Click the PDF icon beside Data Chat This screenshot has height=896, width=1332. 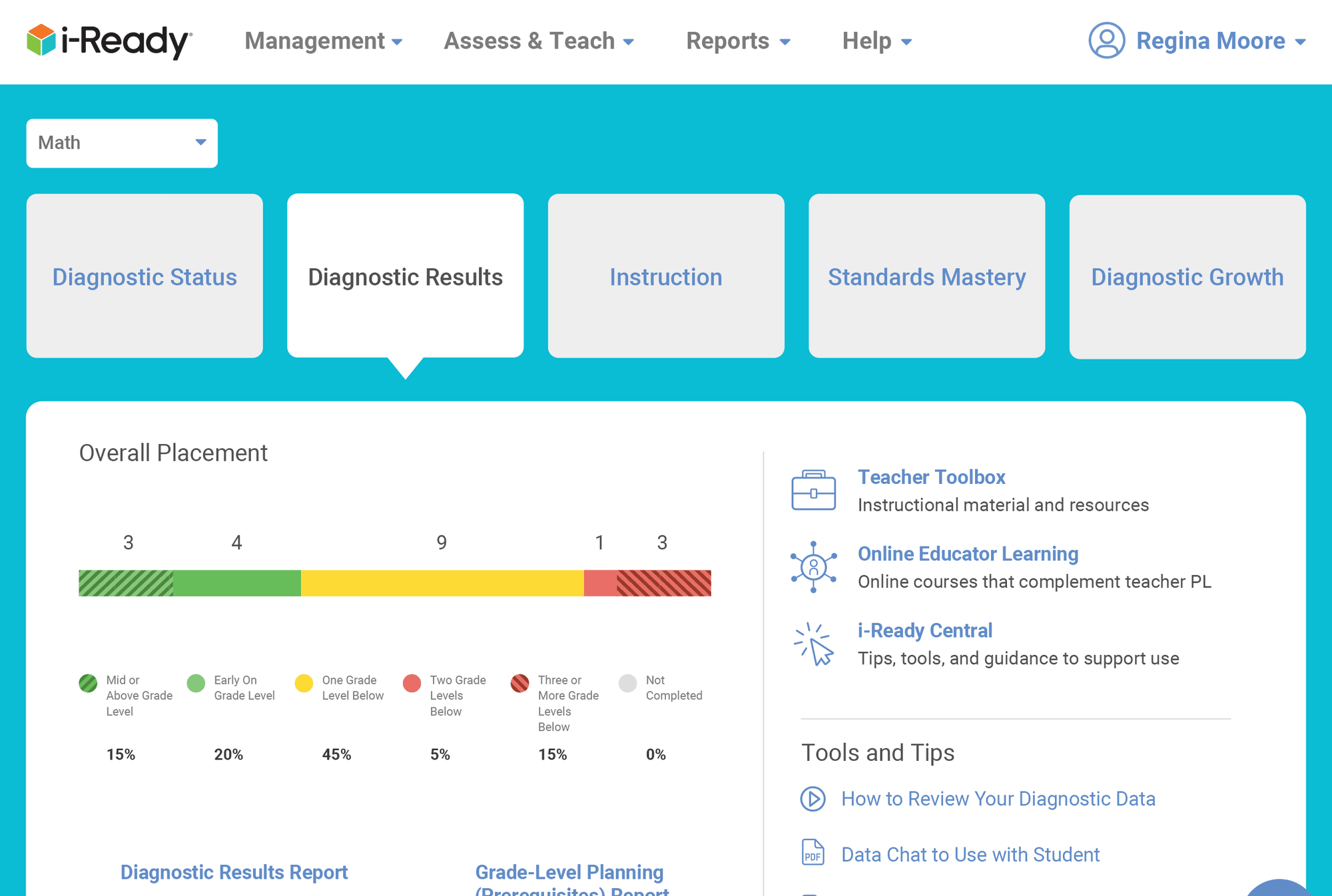[813, 852]
